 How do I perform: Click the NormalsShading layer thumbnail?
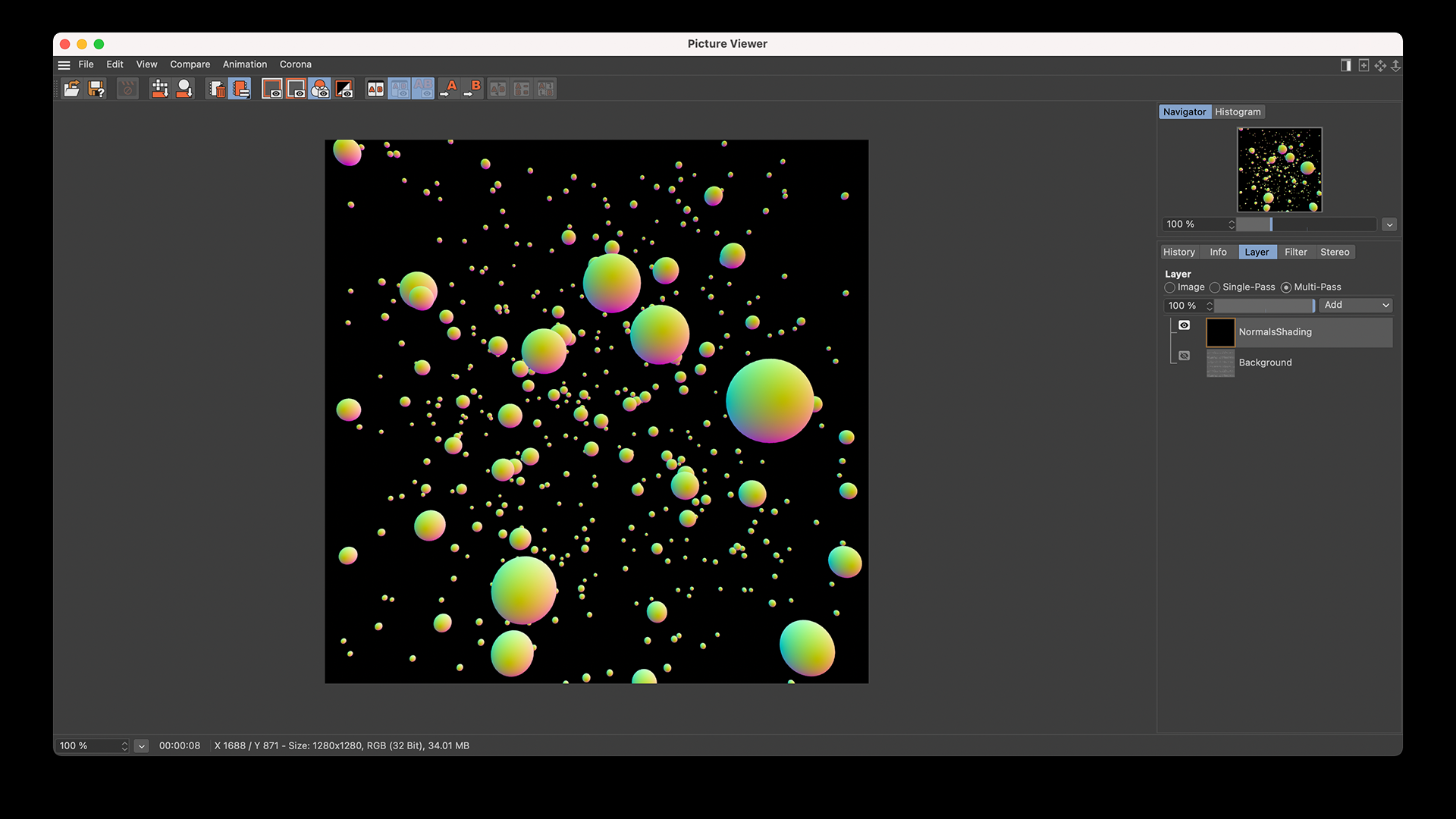pos(1220,332)
